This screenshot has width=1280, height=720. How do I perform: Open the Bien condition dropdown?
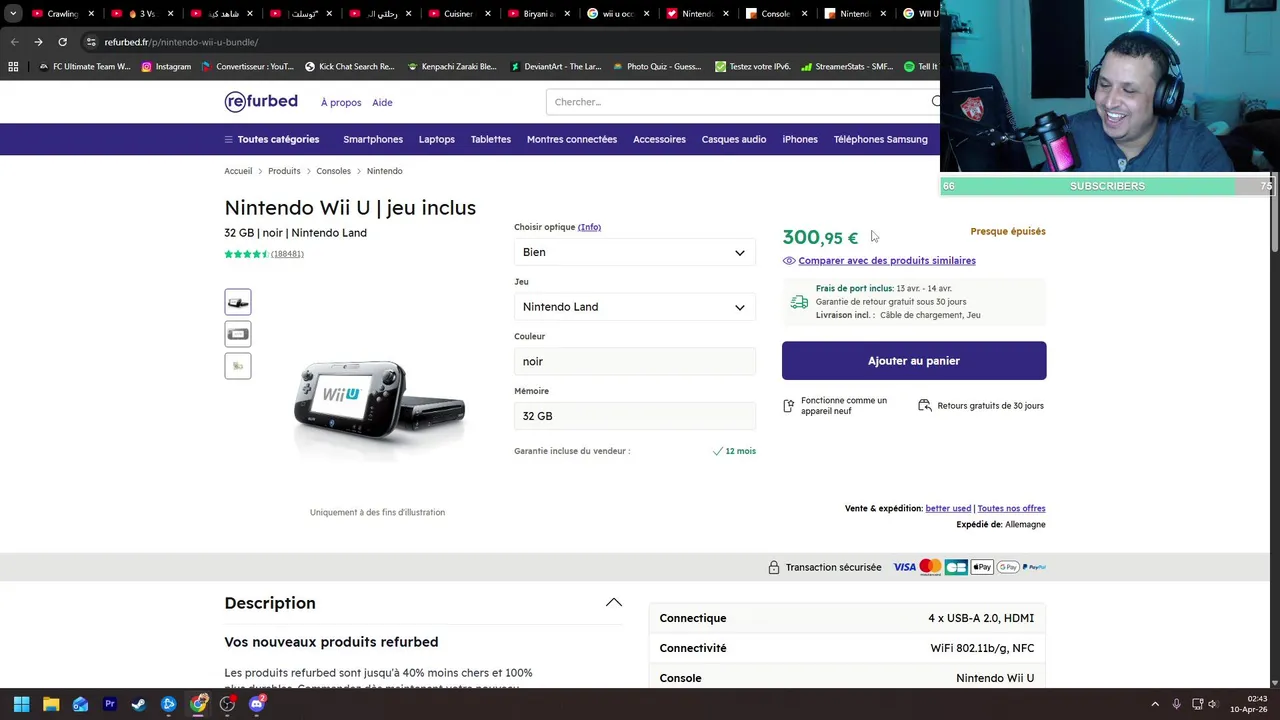[635, 252]
